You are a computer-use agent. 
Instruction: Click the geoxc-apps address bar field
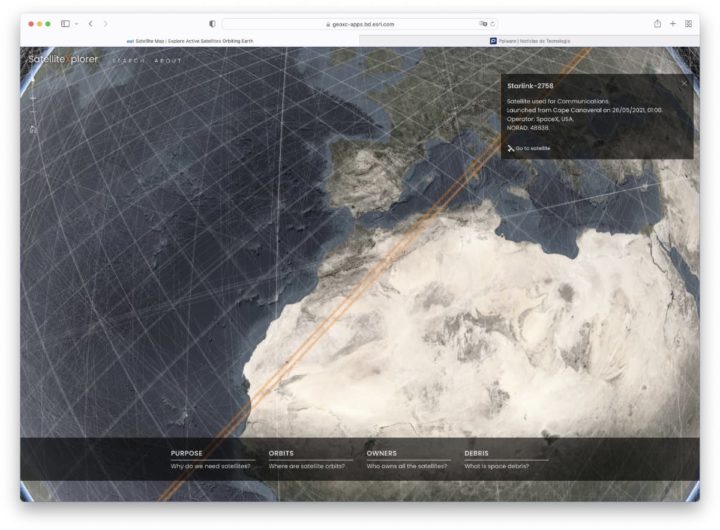point(360,24)
